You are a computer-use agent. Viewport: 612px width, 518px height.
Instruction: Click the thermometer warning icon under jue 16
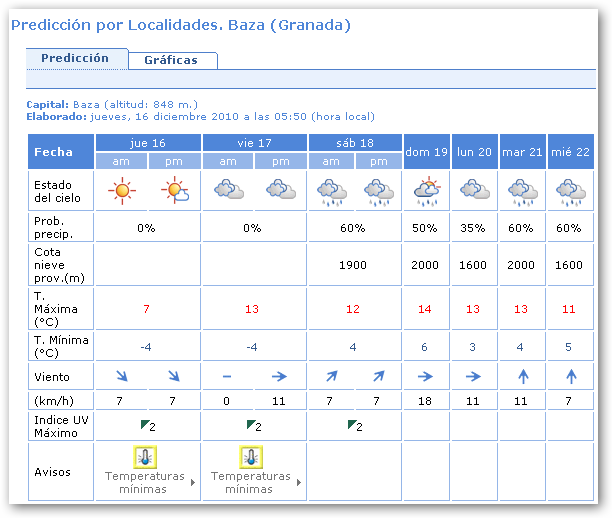click(145, 458)
